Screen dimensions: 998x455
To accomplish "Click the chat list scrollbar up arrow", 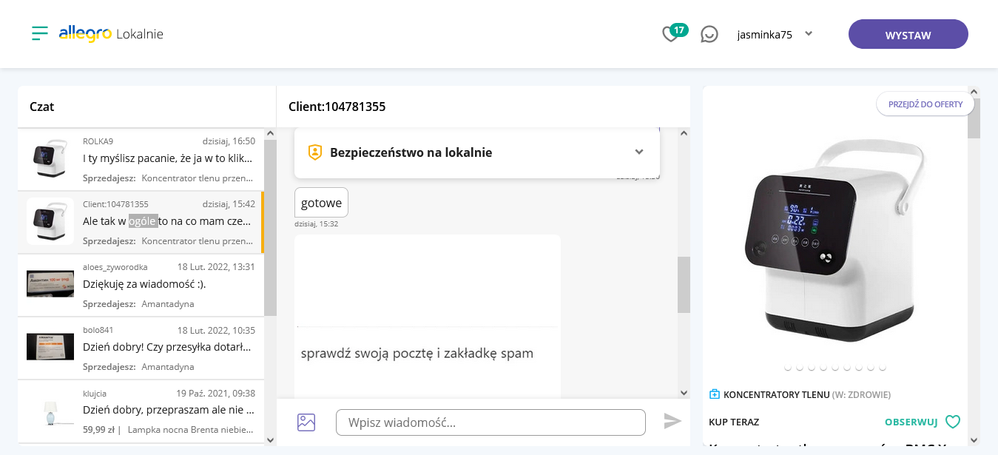I will (x=270, y=134).
